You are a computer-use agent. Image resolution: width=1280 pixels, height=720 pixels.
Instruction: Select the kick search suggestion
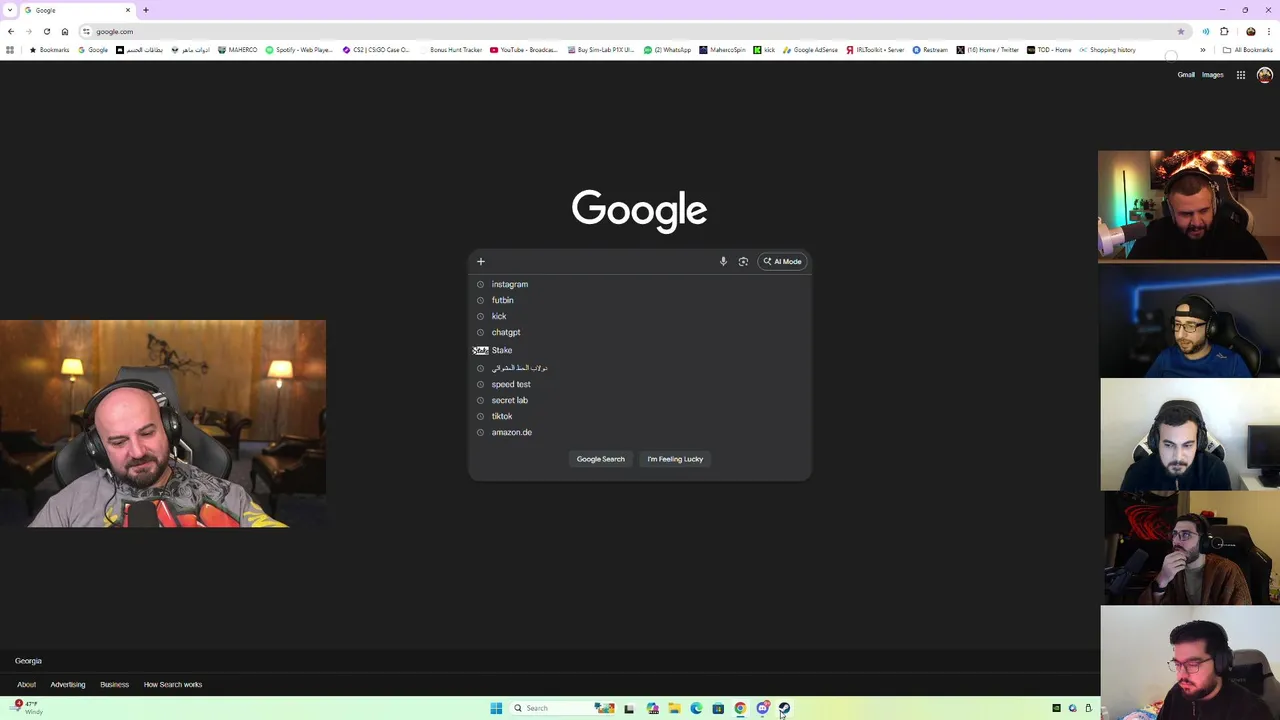640,316
